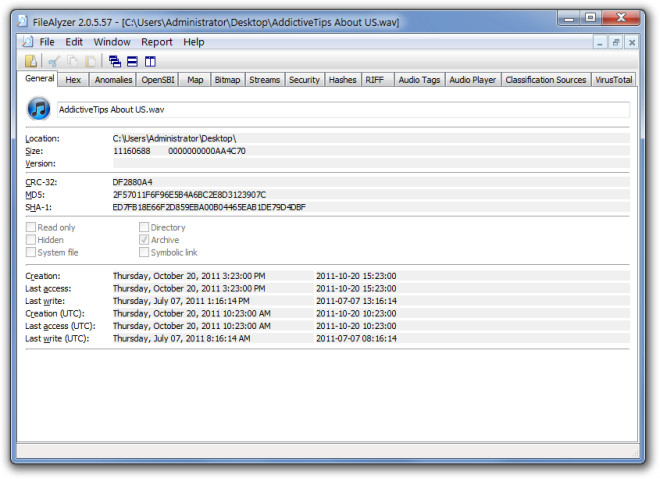This screenshot has height=479, width=660.
Task: Toggle the Symbolic link checkbox
Action: [x=144, y=252]
